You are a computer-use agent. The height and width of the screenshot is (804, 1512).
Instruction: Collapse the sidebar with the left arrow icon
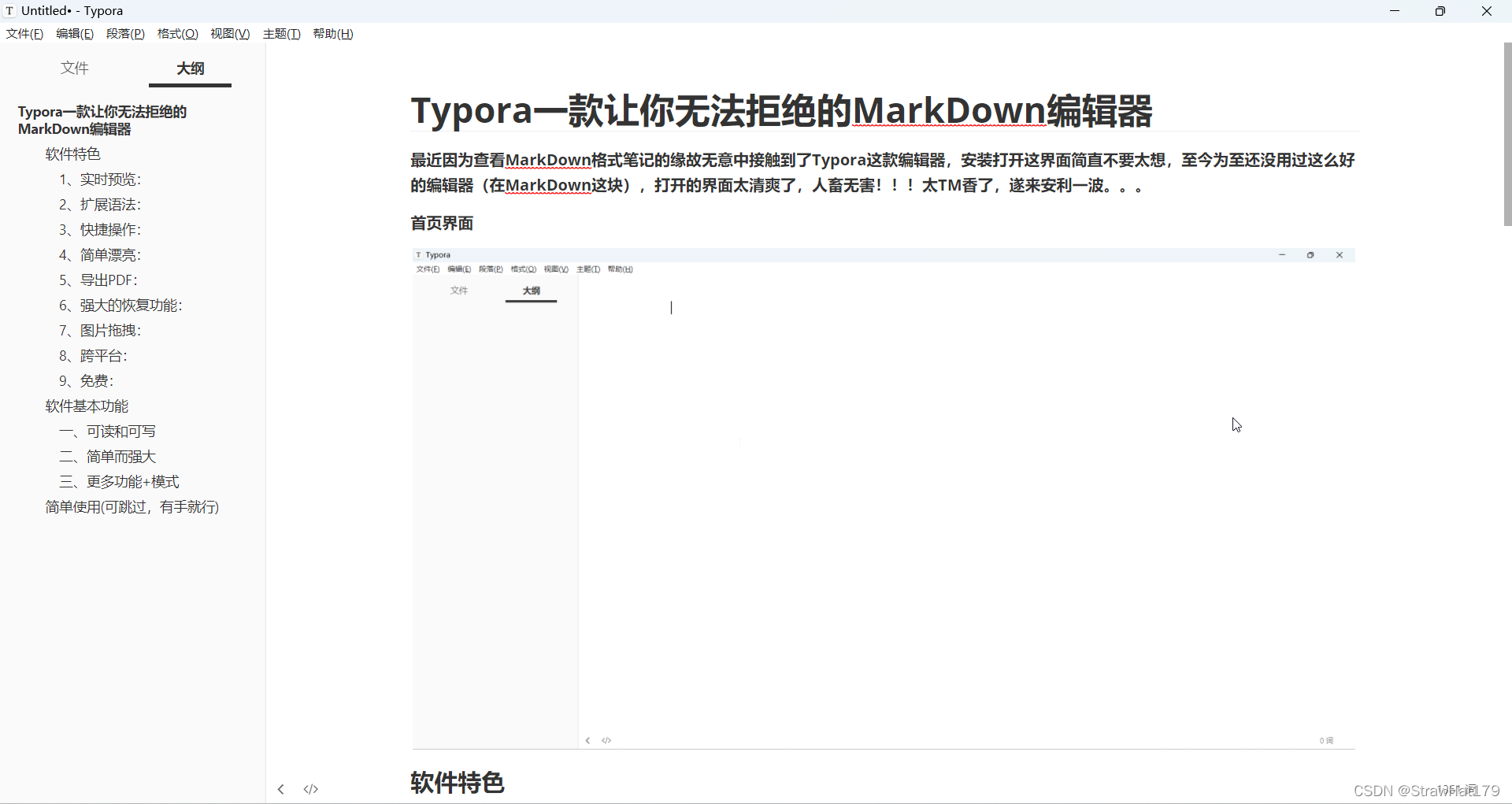281,789
